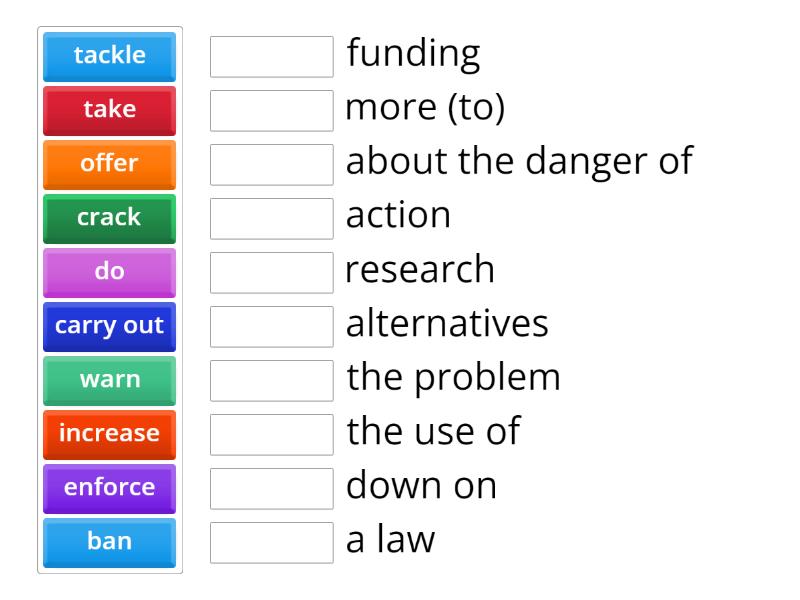Select the blank box next to 'a law'
Image resolution: width=800 pixels, height=600 pixels.
tap(271, 543)
